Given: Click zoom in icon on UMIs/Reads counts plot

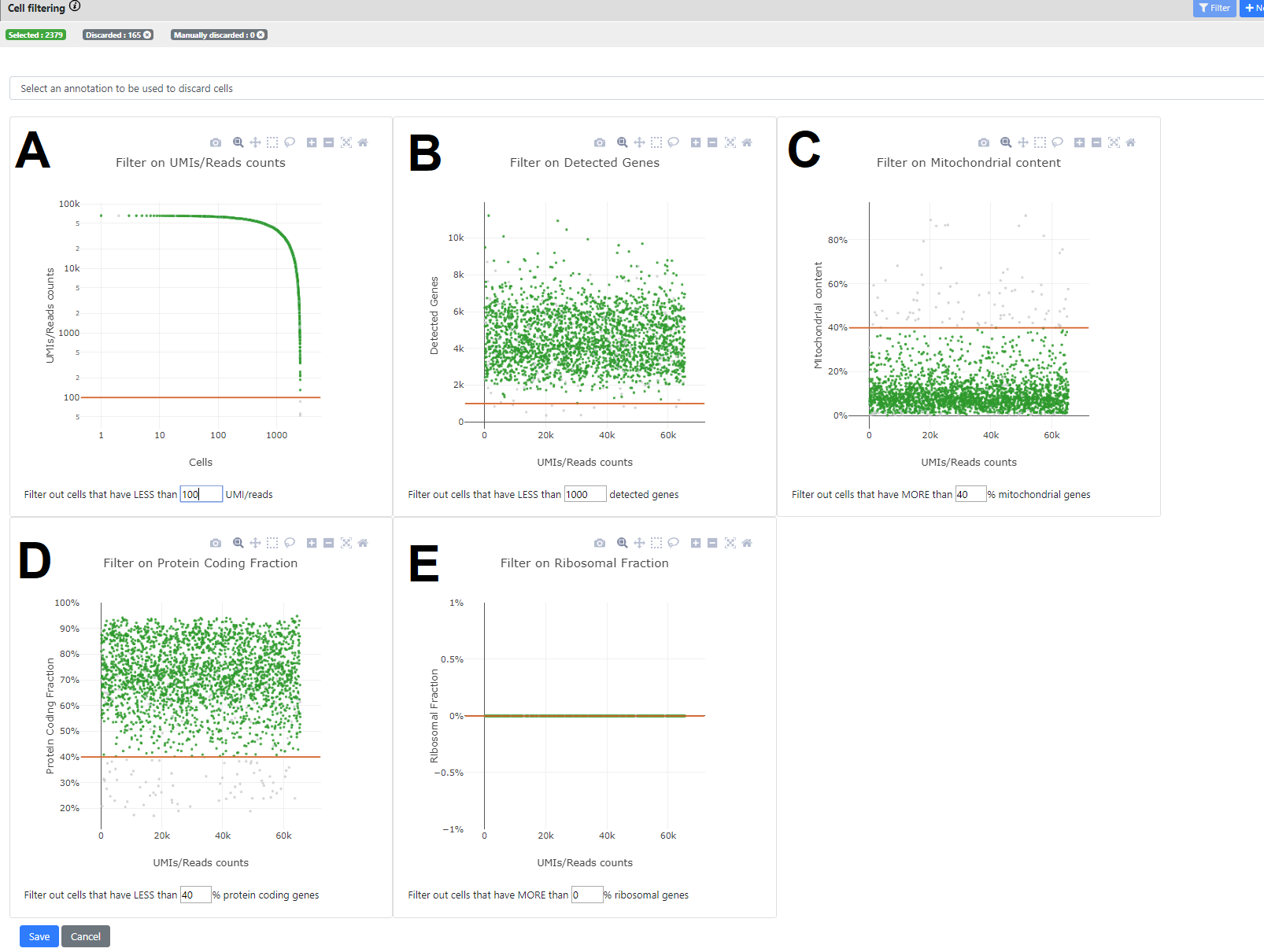Looking at the screenshot, I should click(x=312, y=142).
